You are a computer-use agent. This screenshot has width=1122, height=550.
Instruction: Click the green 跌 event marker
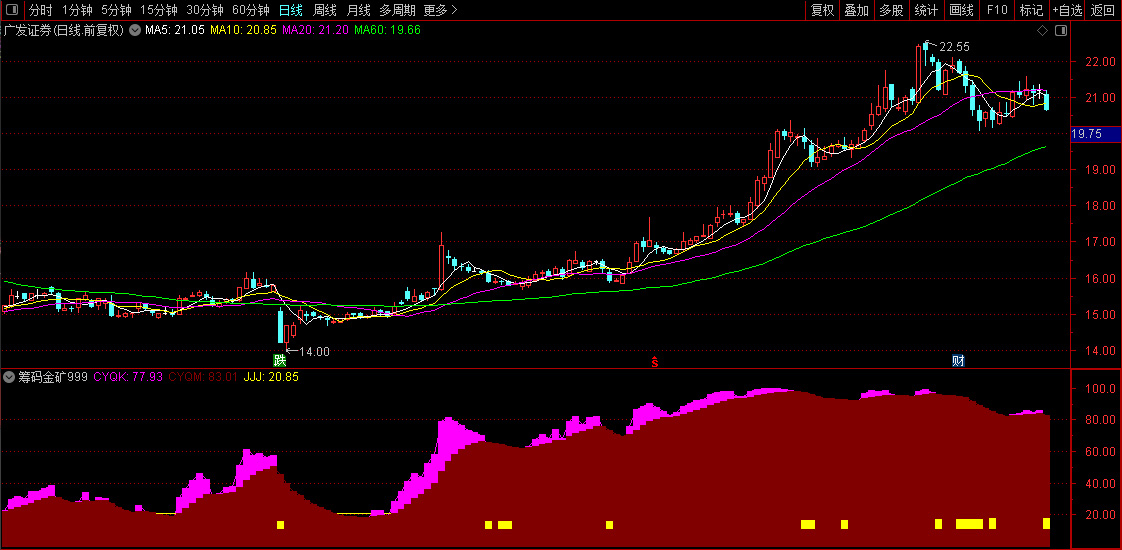click(278, 360)
